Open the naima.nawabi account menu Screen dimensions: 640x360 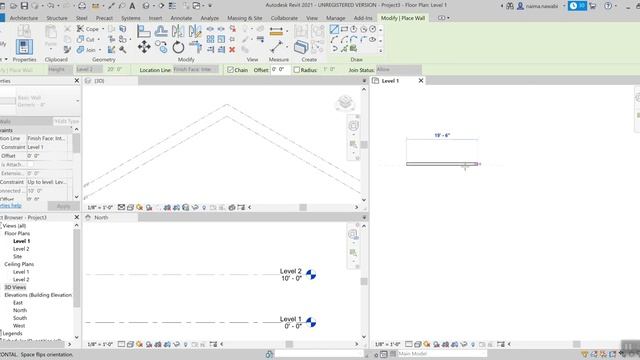pyautogui.click(x=541, y=6)
